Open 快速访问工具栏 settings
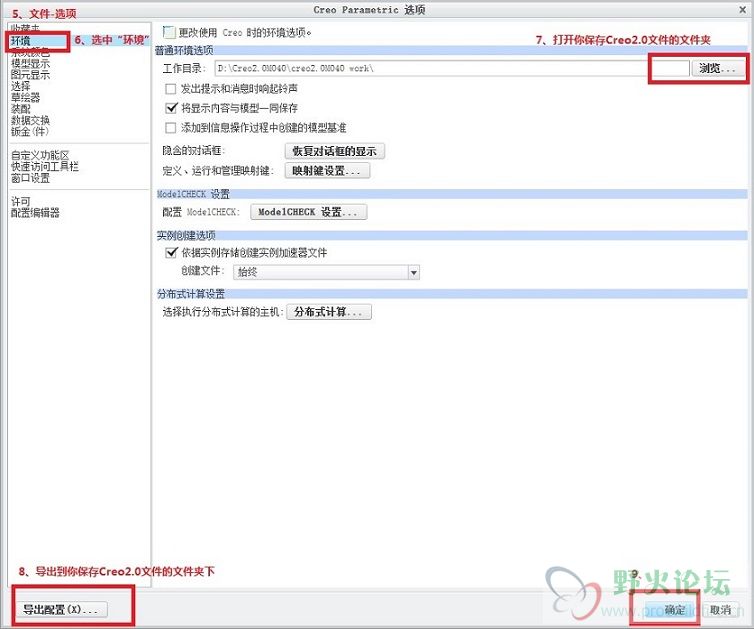Viewport: 754px width, 629px height. pyautogui.click(x=45, y=166)
